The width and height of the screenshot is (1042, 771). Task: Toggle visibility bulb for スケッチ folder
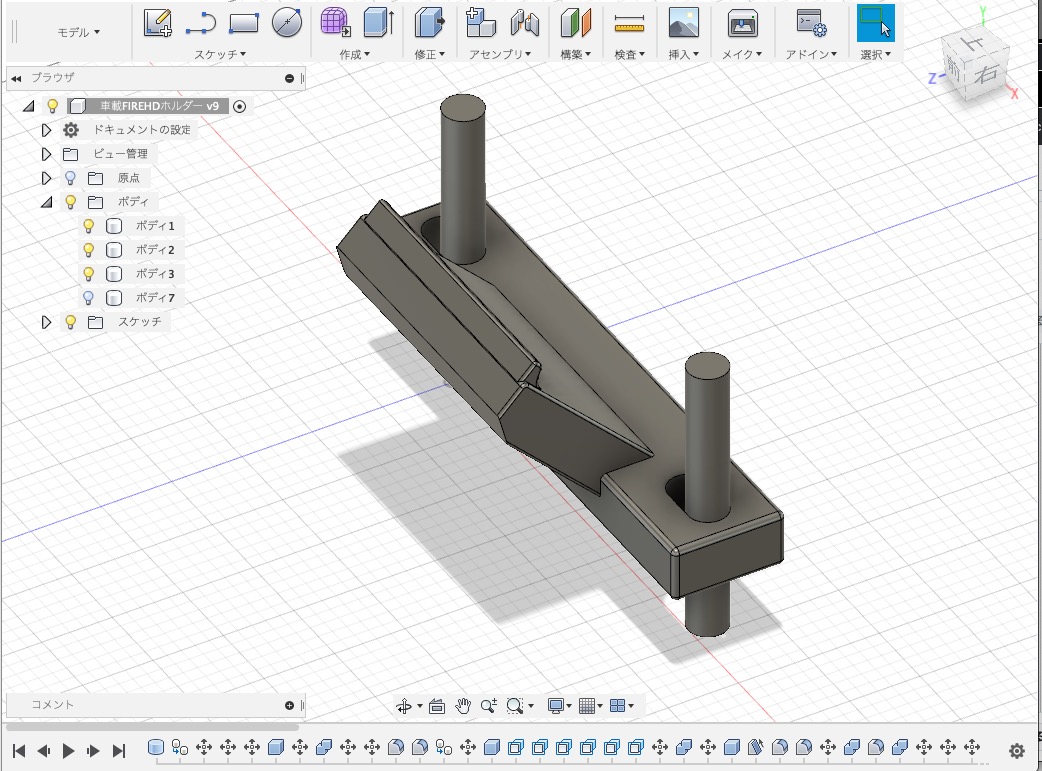(x=70, y=322)
